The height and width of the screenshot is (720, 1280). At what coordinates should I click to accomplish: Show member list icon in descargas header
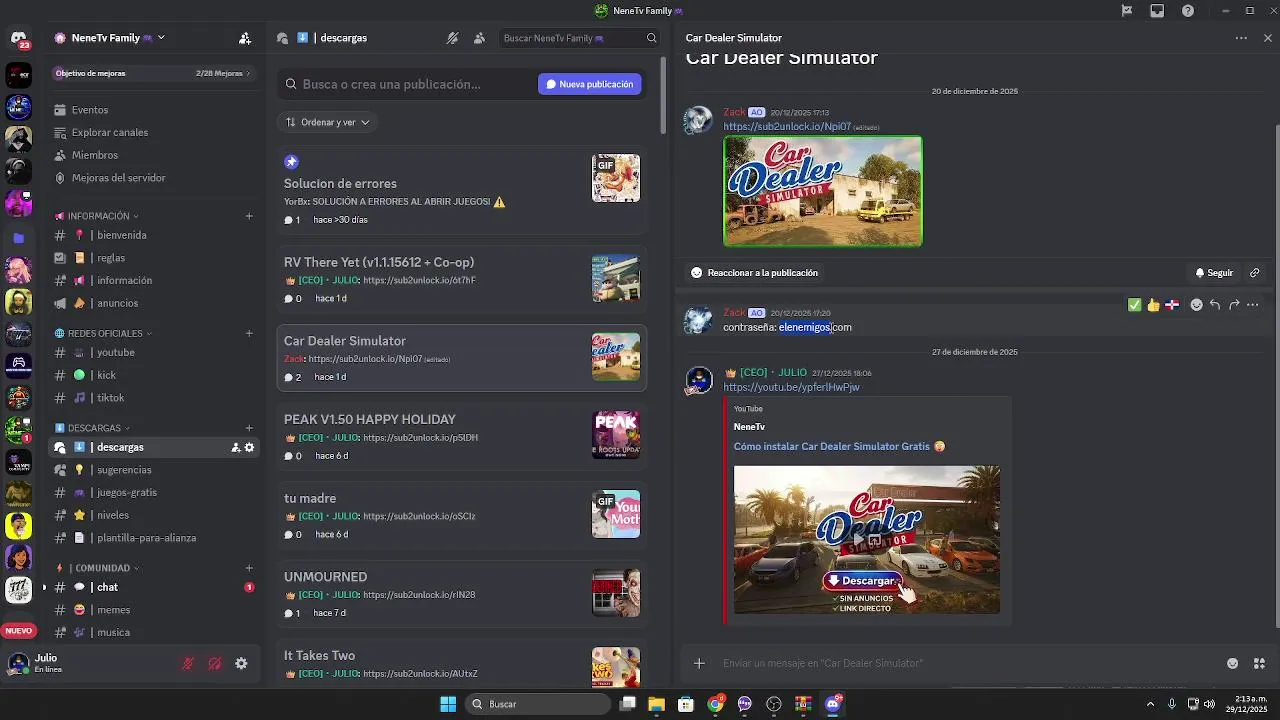pos(480,38)
